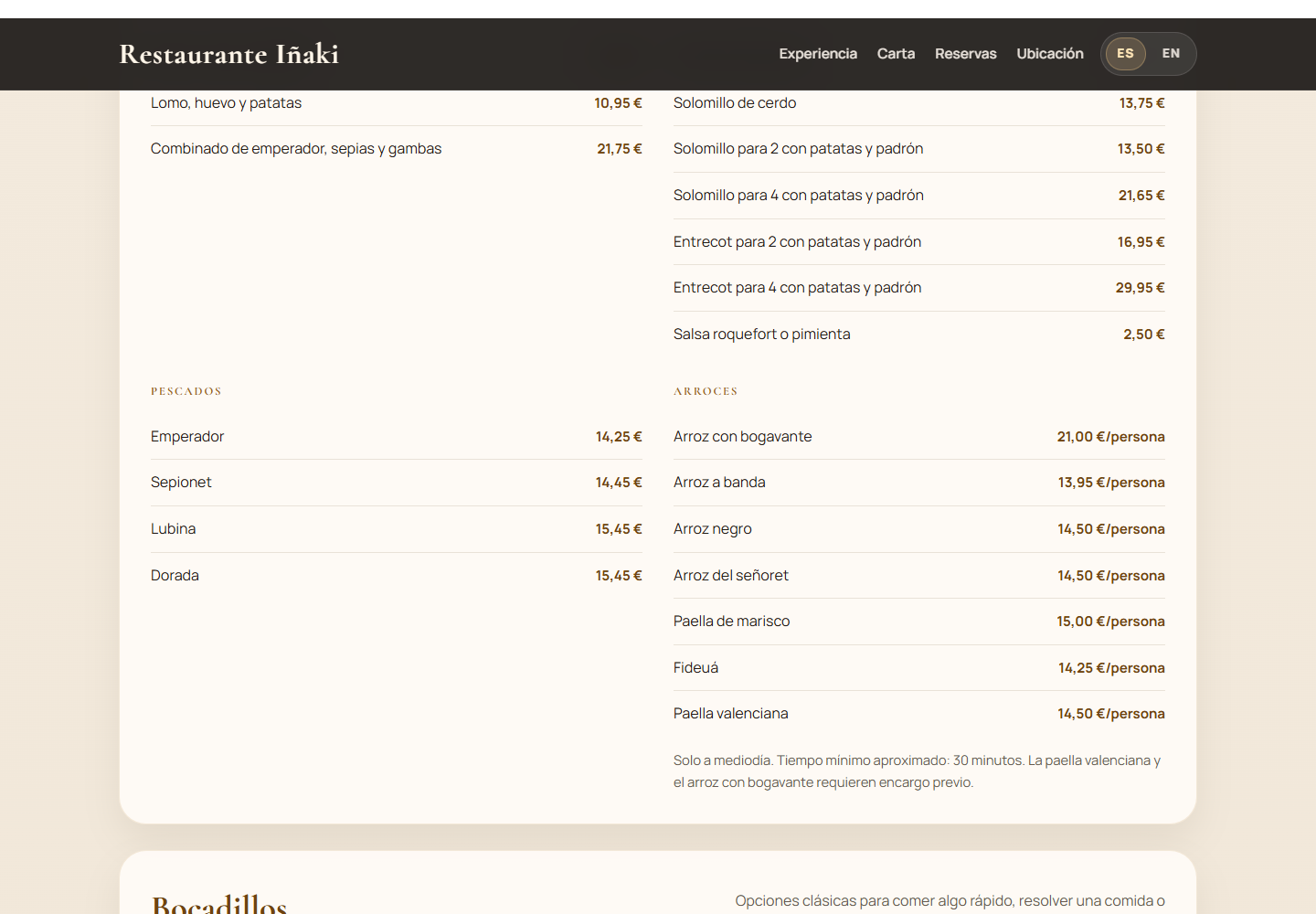
Task: Open the Ubicación section
Action: (1050, 54)
